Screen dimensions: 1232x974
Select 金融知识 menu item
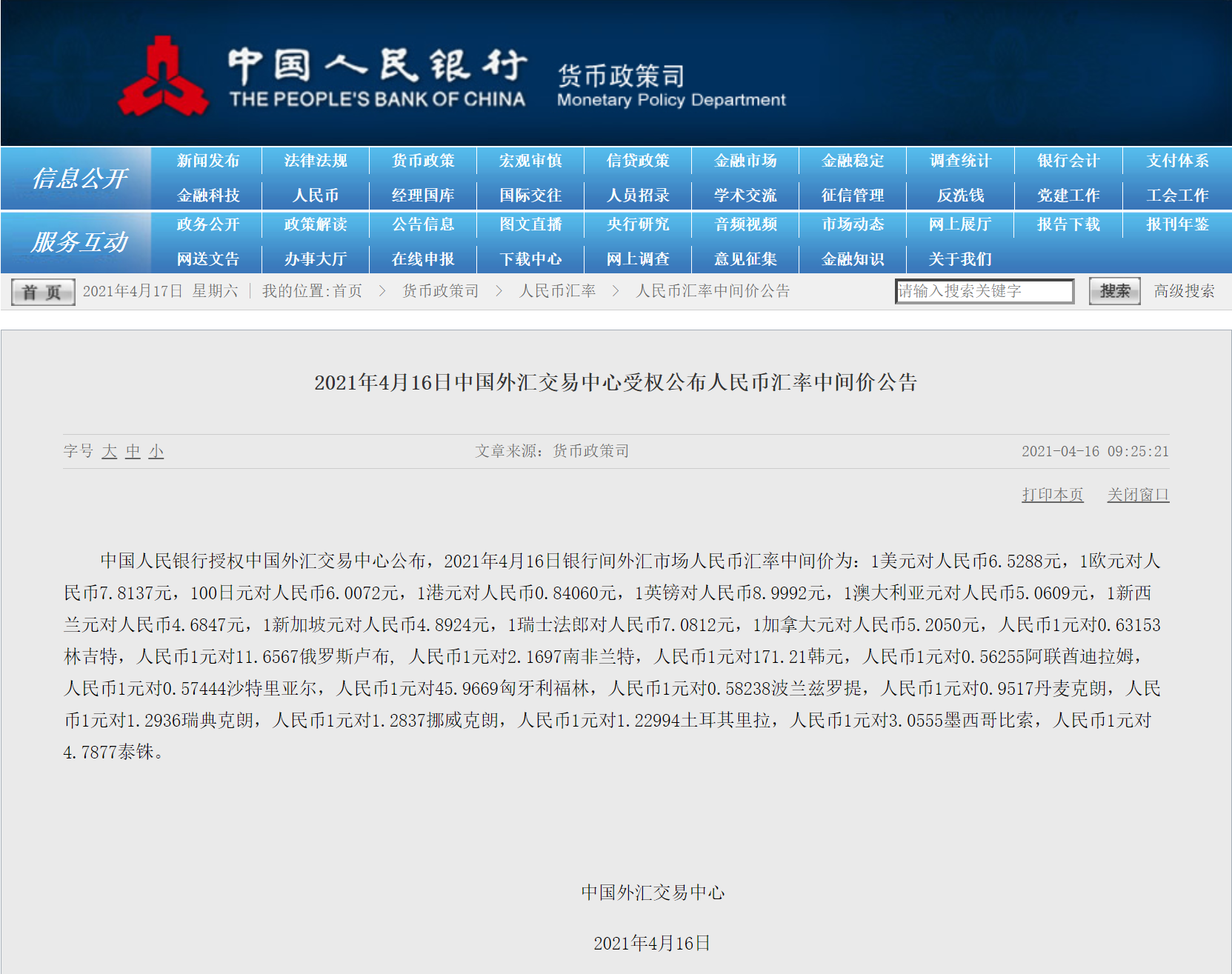(x=853, y=259)
